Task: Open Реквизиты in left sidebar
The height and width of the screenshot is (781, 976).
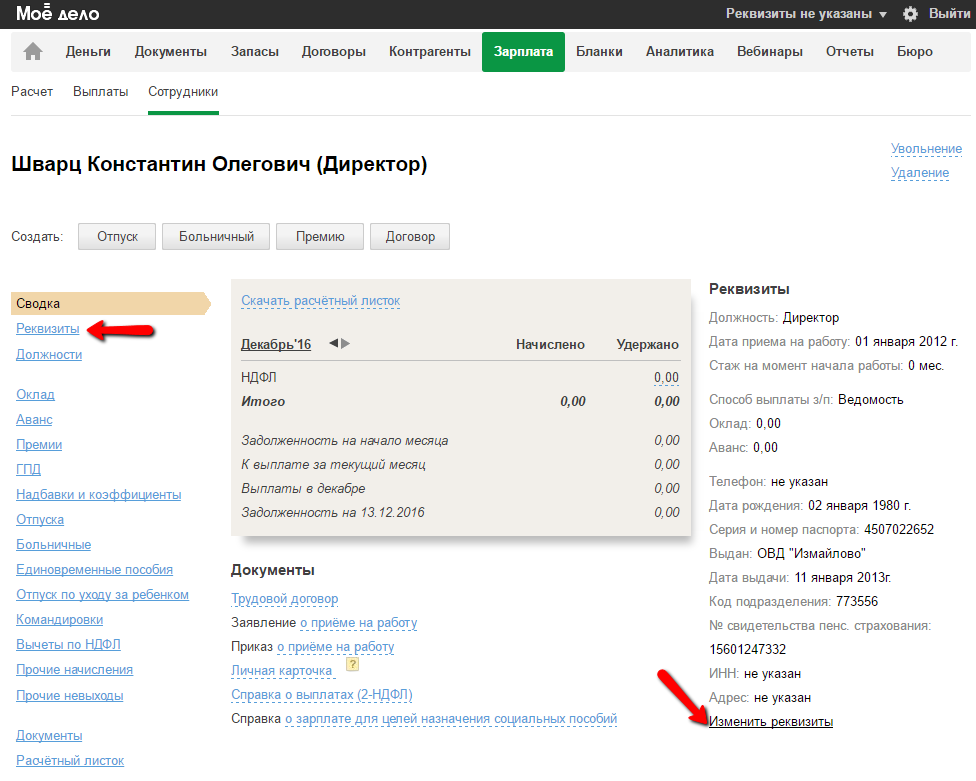Action: pos(47,329)
